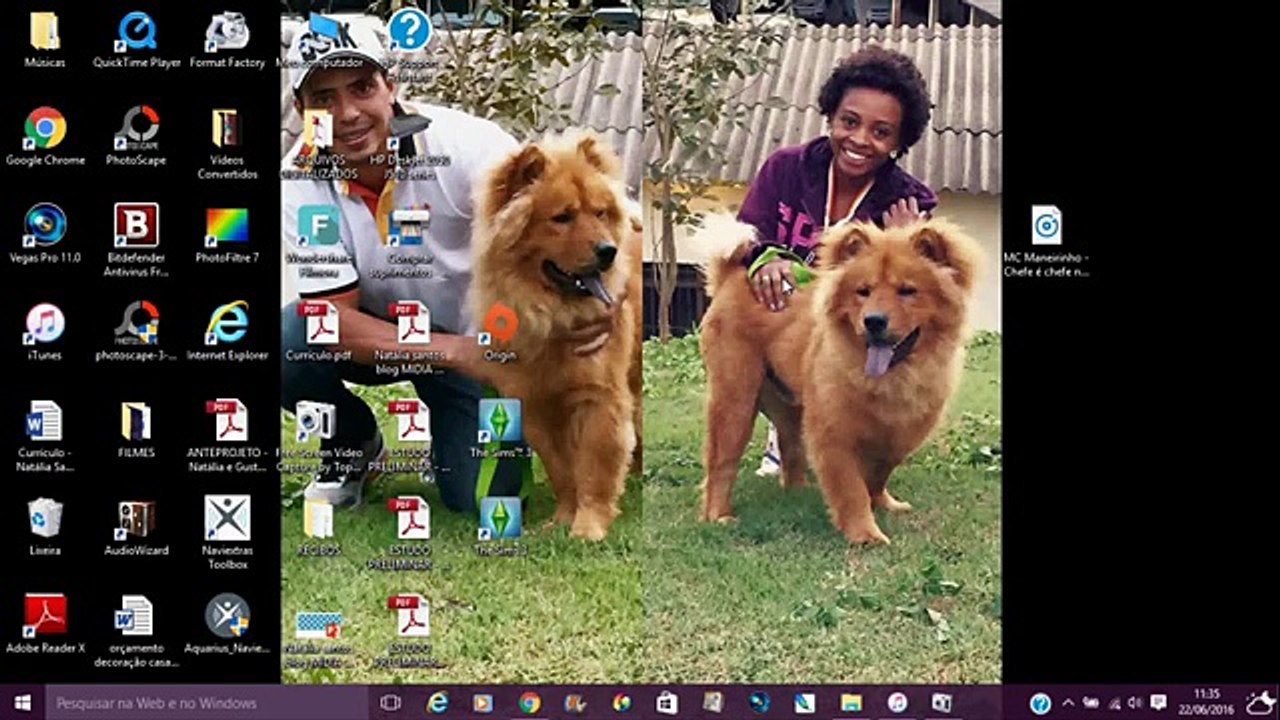Open the RECIBOS folder
This screenshot has width=1280, height=720.
[x=318, y=527]
